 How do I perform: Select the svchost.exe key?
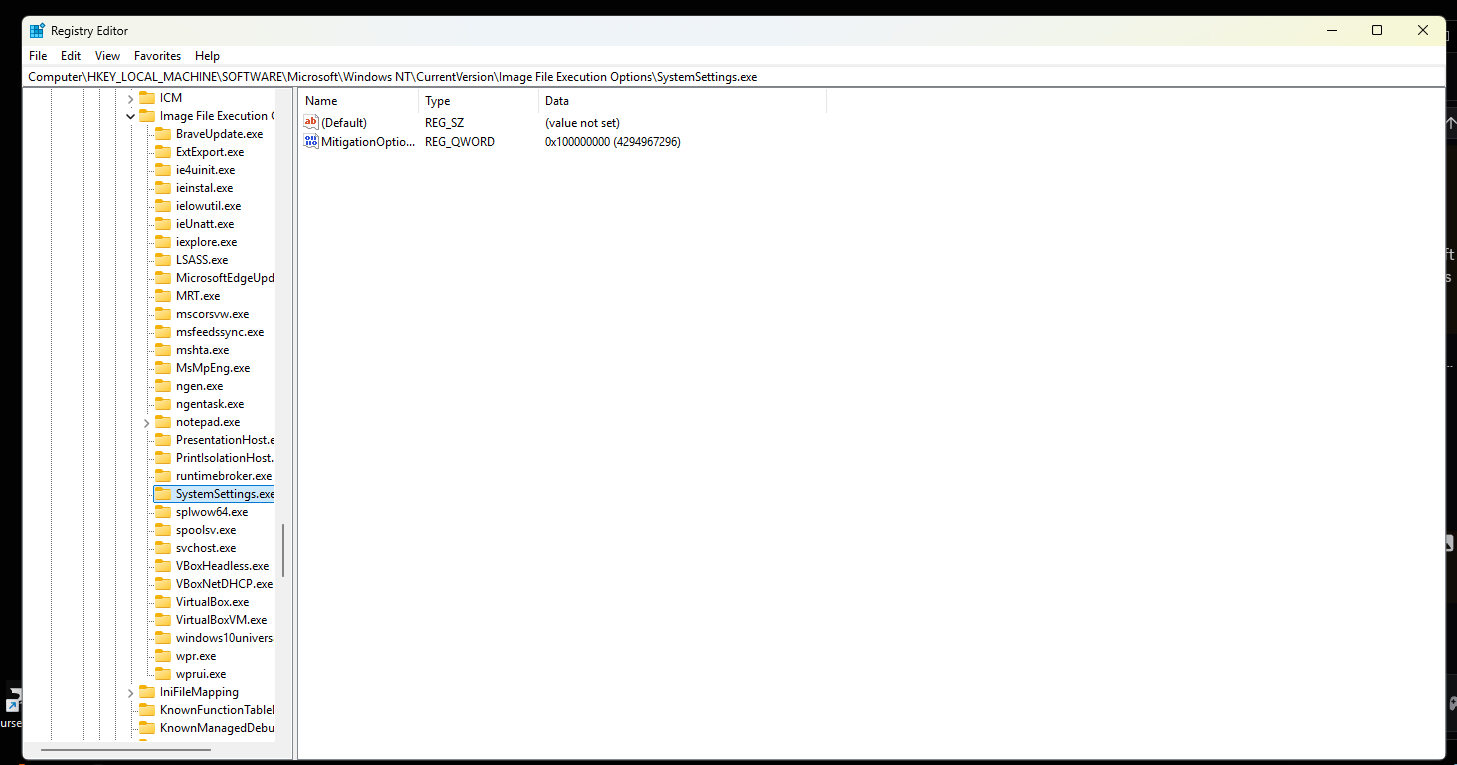coord(206,548)
